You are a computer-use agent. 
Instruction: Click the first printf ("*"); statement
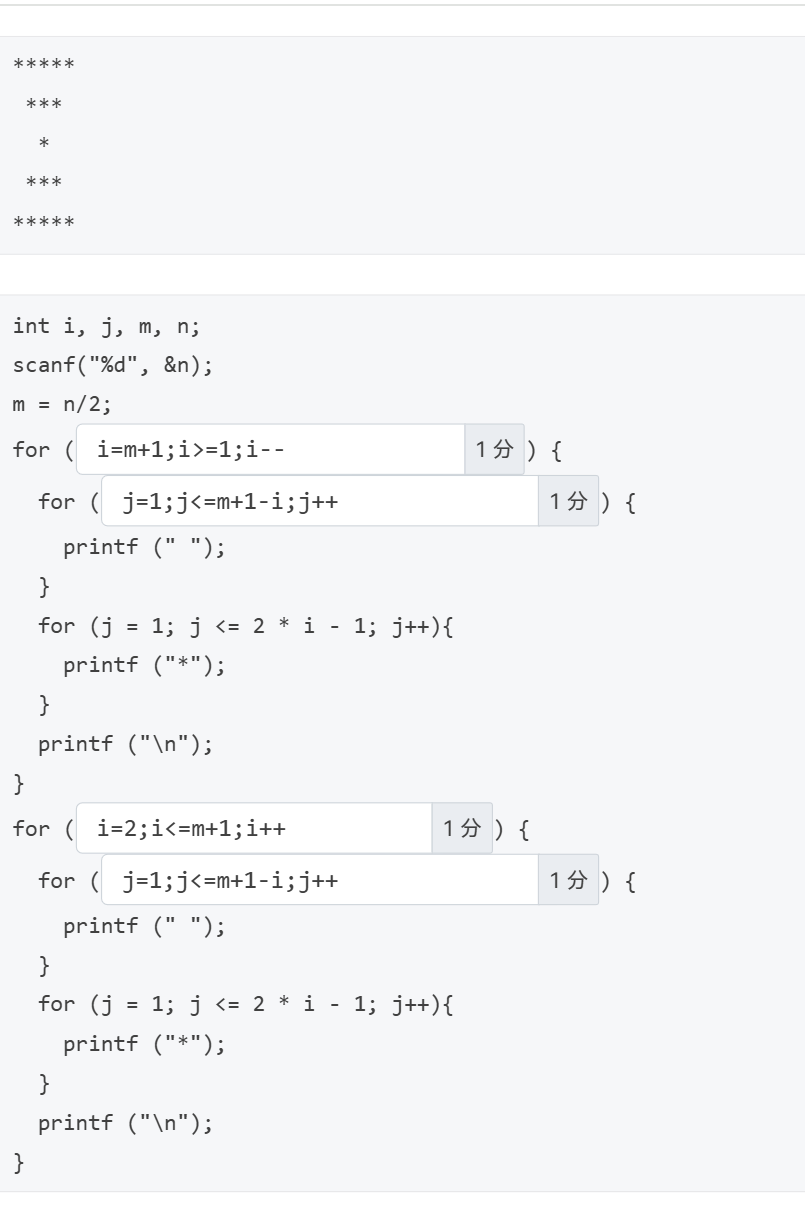(x=145, y=664)
